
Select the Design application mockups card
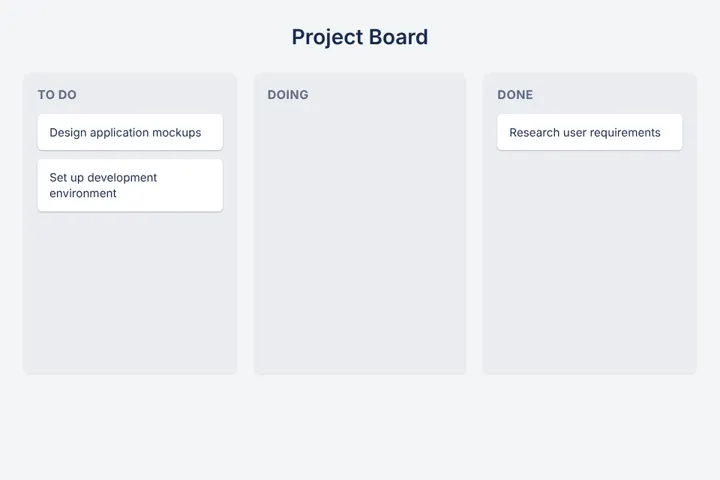(x=130, y=132)
